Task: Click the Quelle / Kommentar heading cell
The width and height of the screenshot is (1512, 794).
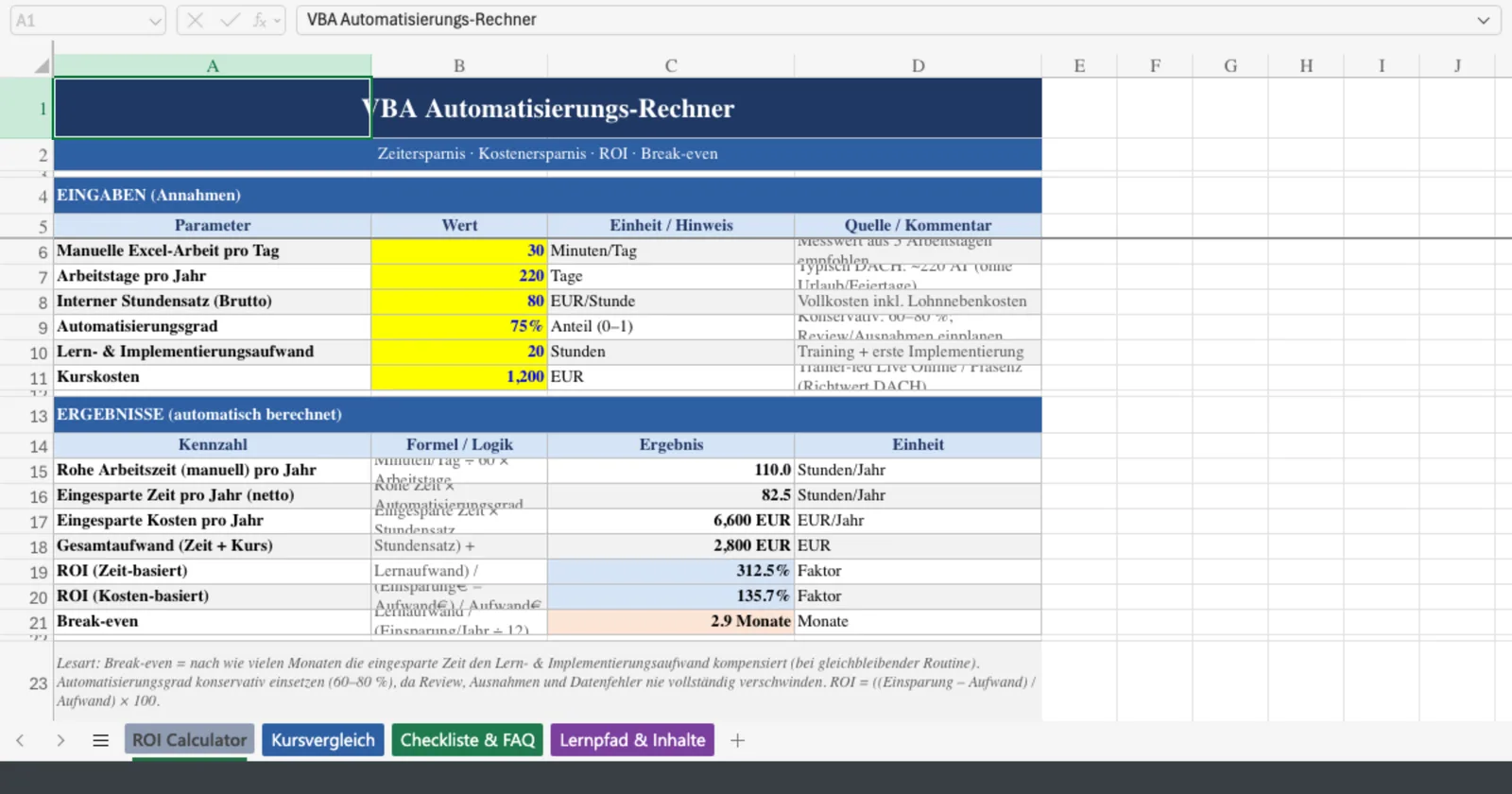Action: tap(918, 225)
